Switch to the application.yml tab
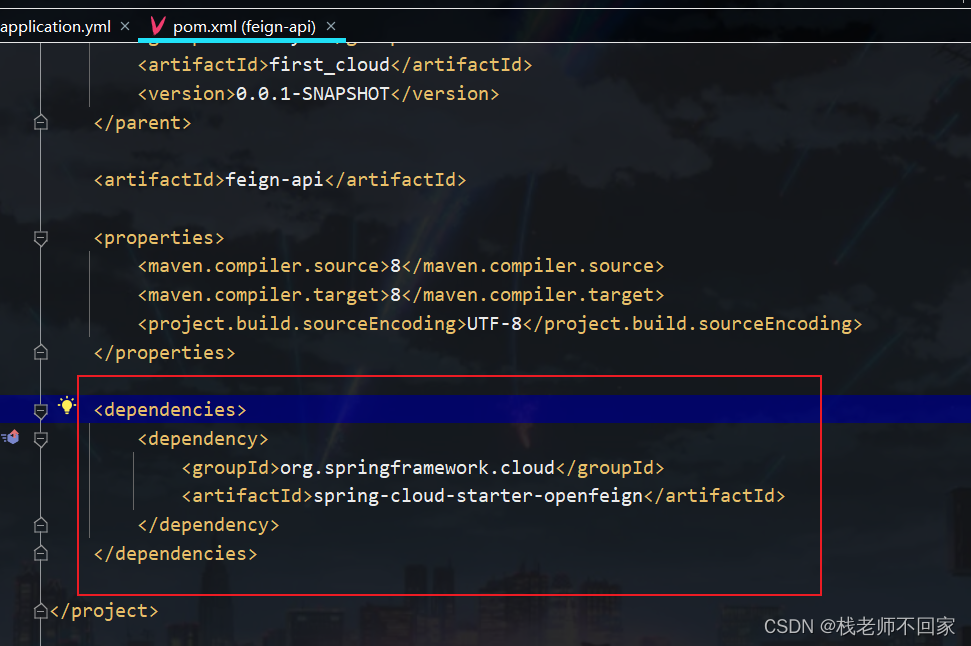This screenshot has height=646, width=971. pos(55,27)
